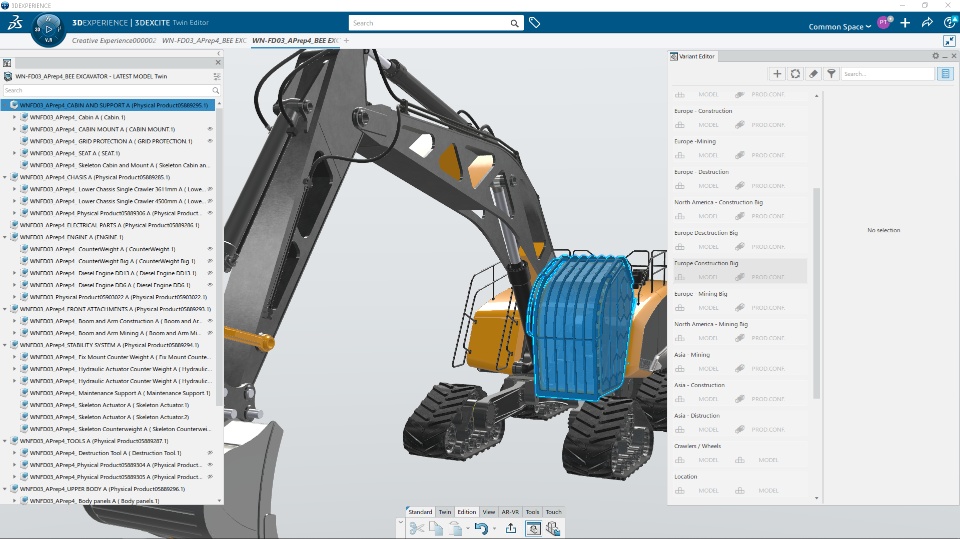Toggle the highlighted window panel tool
The image size is (960, 539).
pos(533,528)
